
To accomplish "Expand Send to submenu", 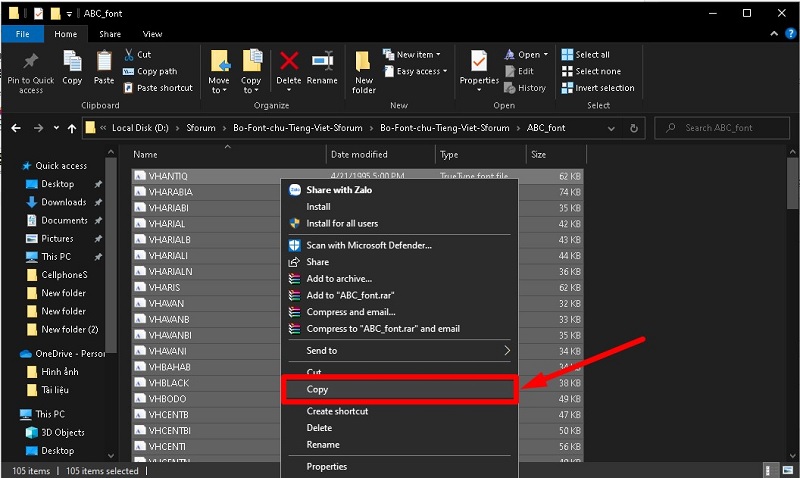I will 399,350.
